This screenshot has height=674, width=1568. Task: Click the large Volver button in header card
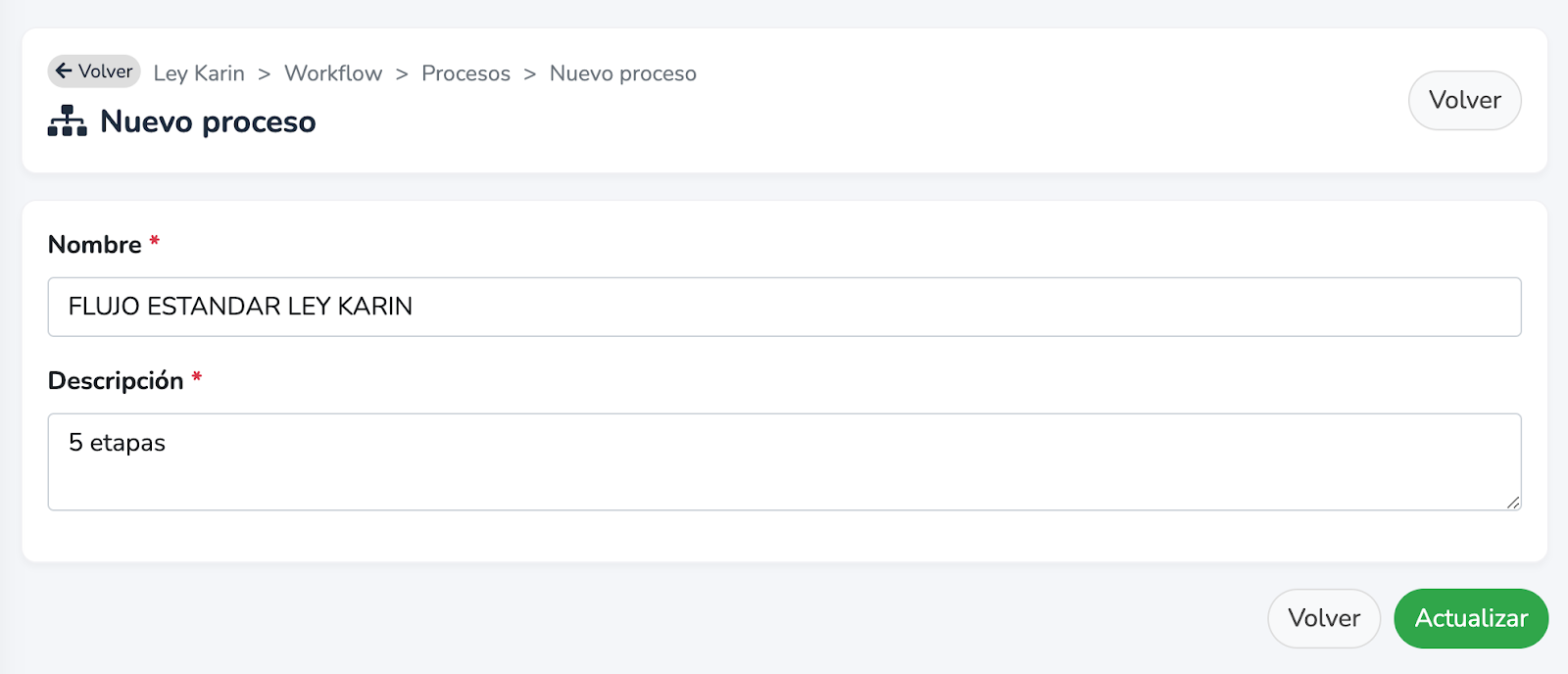click(1464, 100)
